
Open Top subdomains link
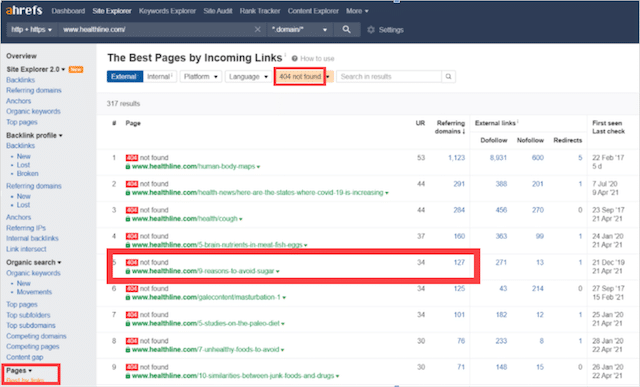coord(31,326)
